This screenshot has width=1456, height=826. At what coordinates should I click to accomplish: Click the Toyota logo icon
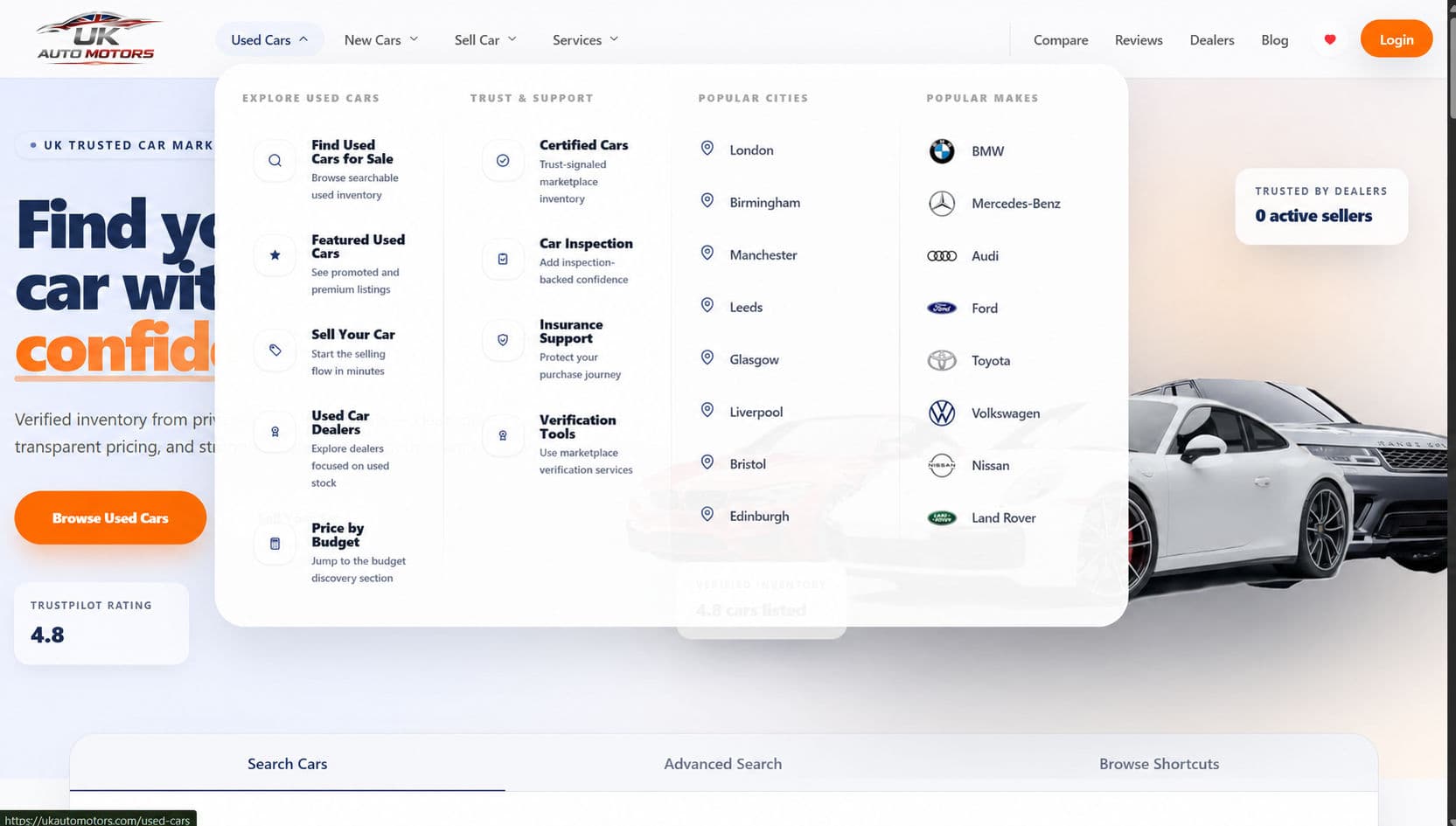pyautogui.click(x=942, y=360)
